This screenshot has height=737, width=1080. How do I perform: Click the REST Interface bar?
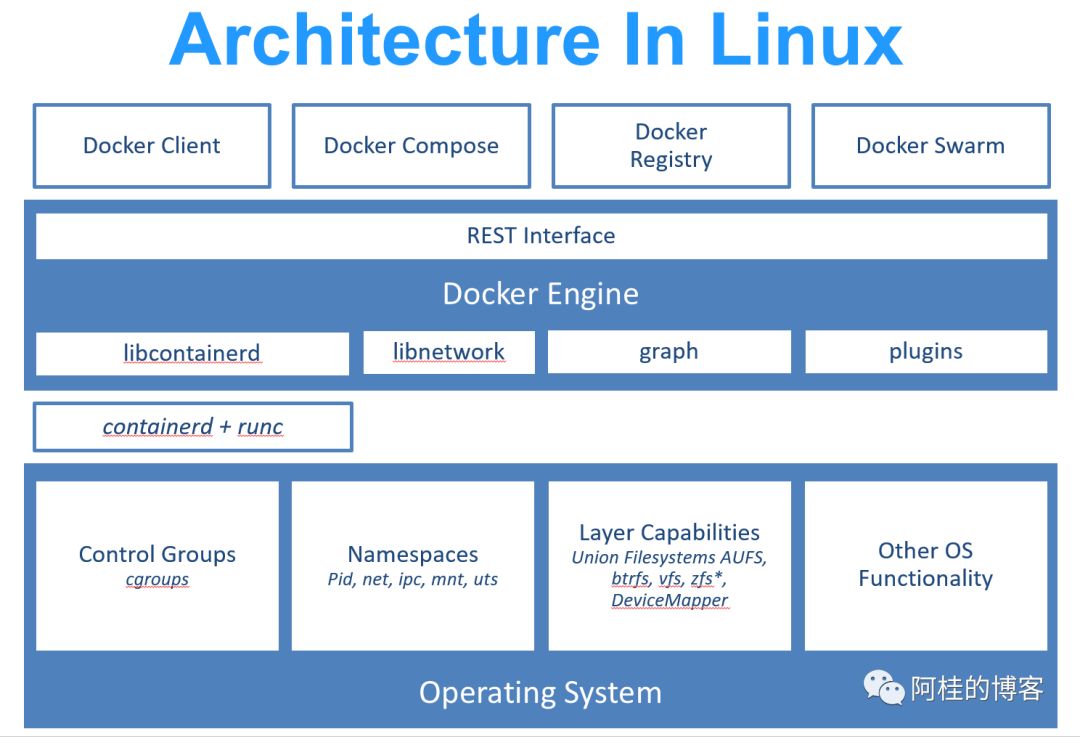[x=541, y=236]
